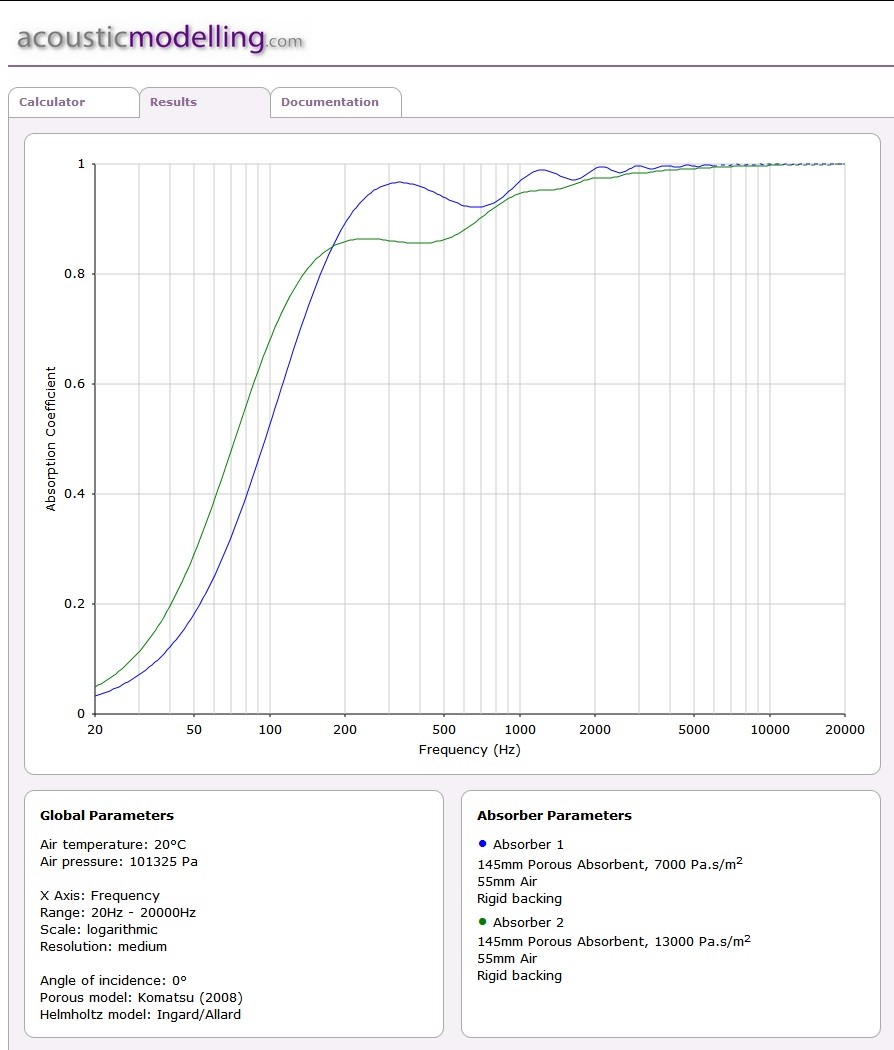Click the acousticmodelling.com logo
The height and width of the screenshot is (1050, 894).
tap(160, 38)
